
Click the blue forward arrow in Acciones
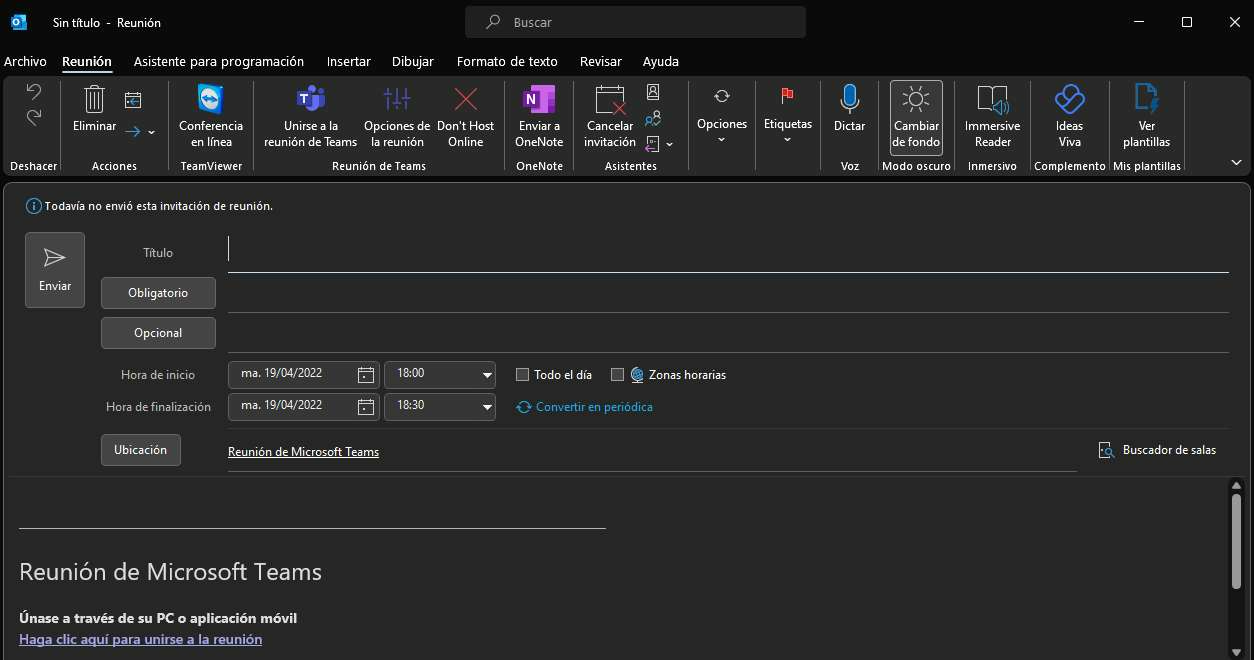pyautogui.click(x=133, y=131)
